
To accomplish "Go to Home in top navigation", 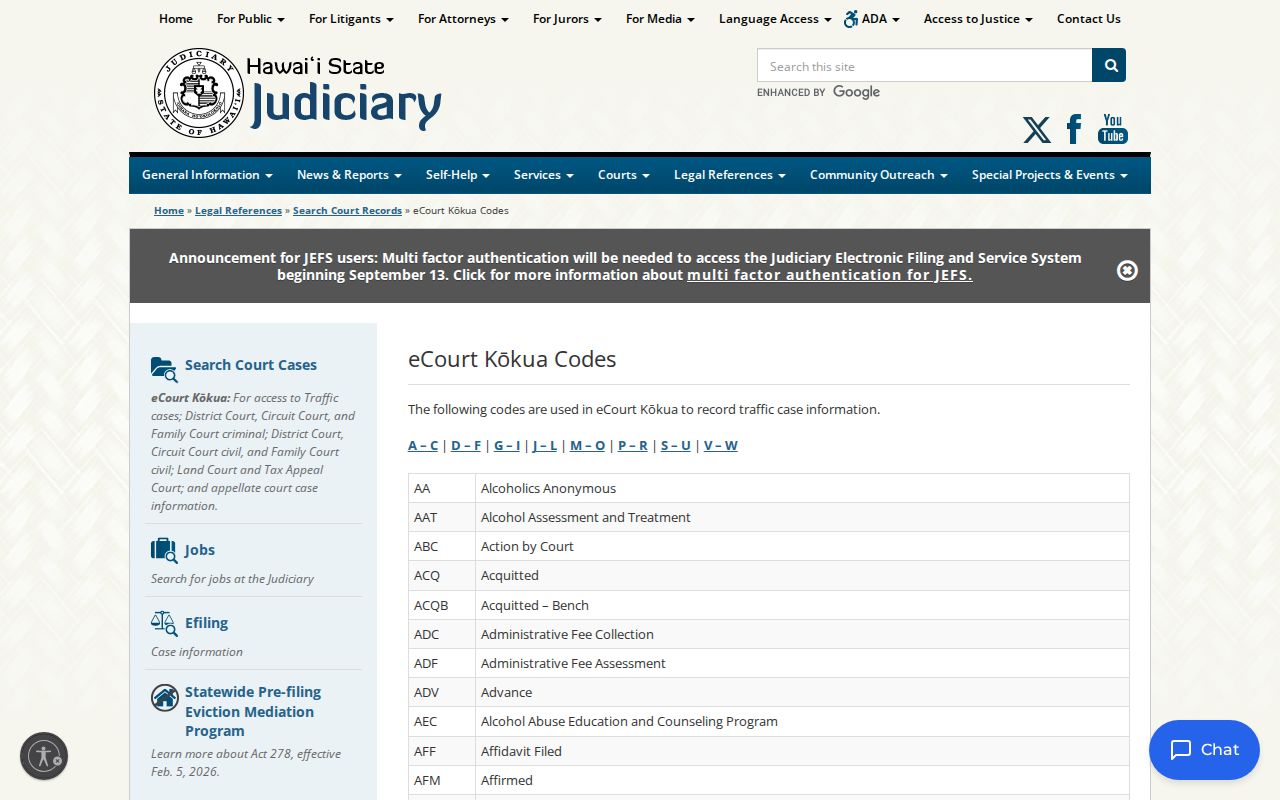I will 176,19.
